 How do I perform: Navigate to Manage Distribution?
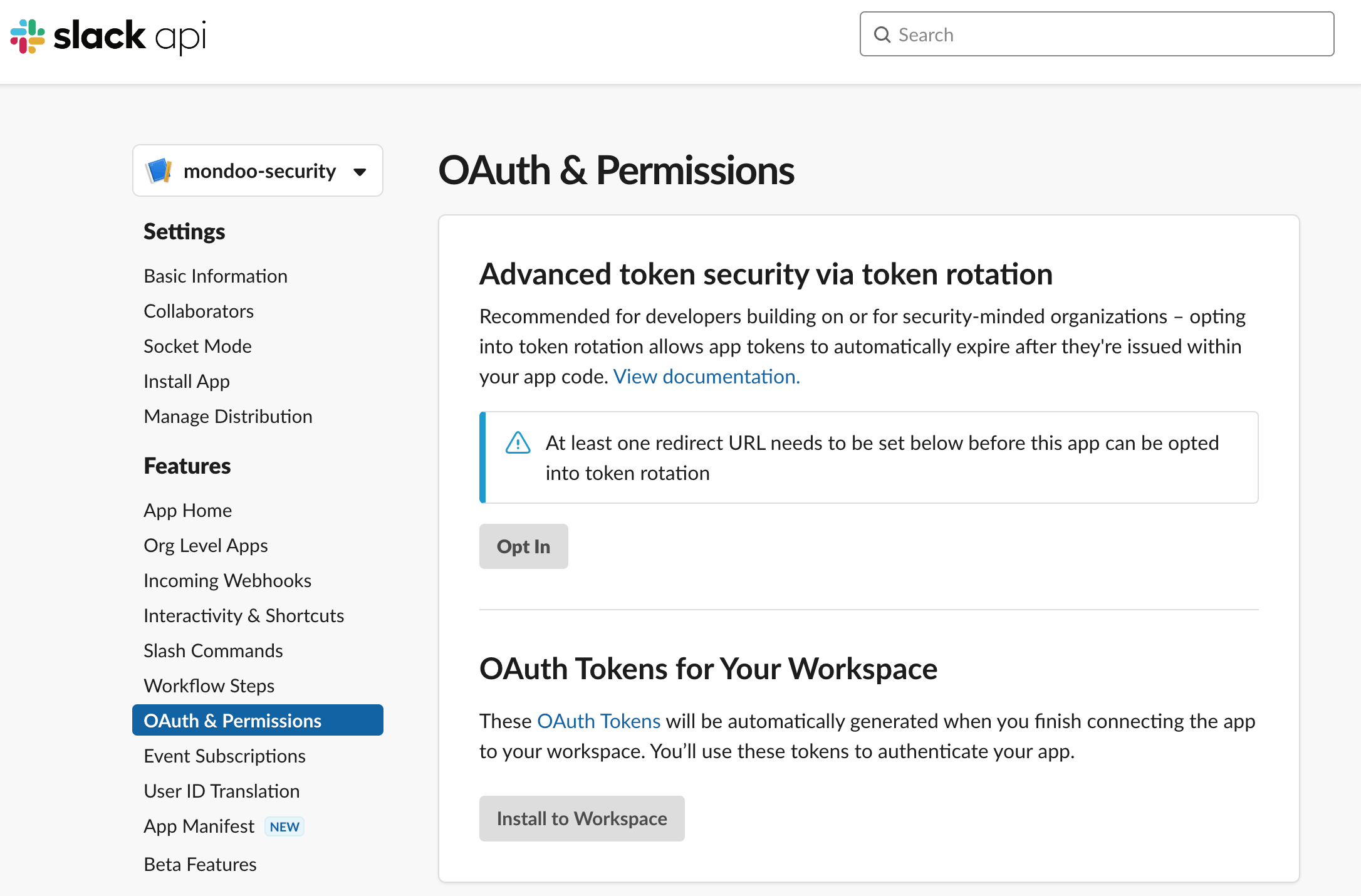tap(228, 416)
